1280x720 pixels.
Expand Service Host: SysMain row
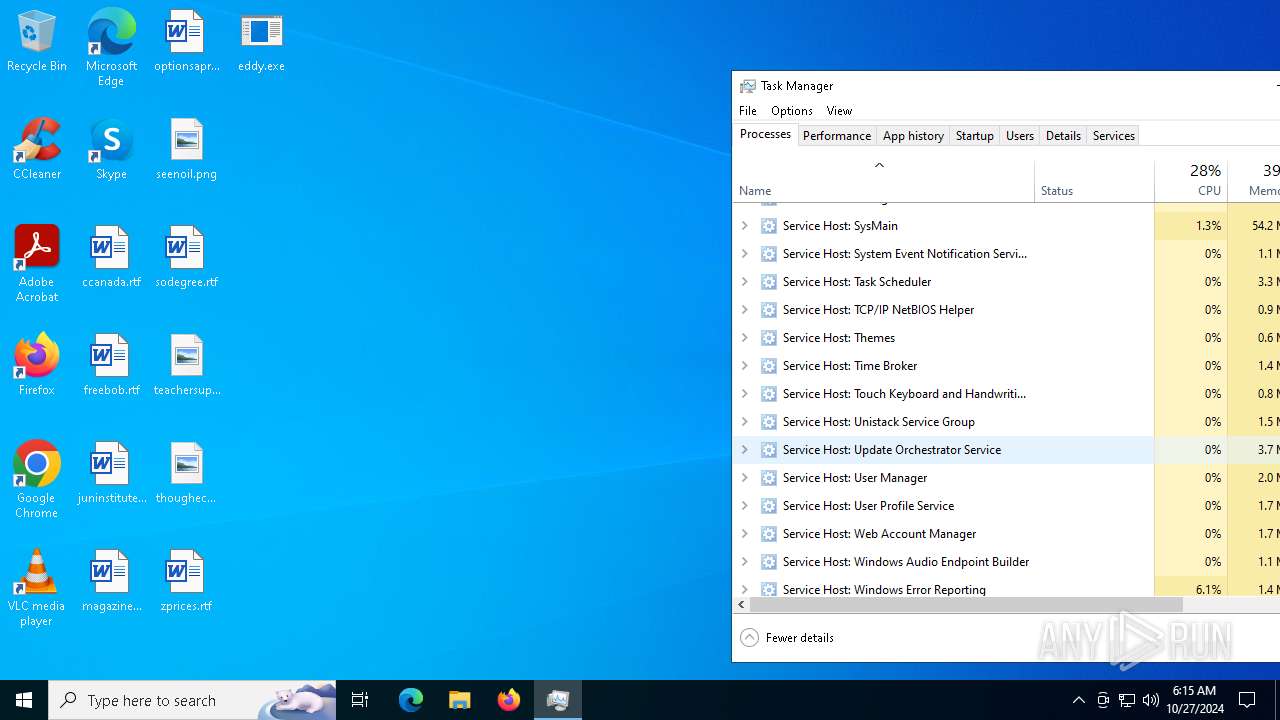point(744,226)
